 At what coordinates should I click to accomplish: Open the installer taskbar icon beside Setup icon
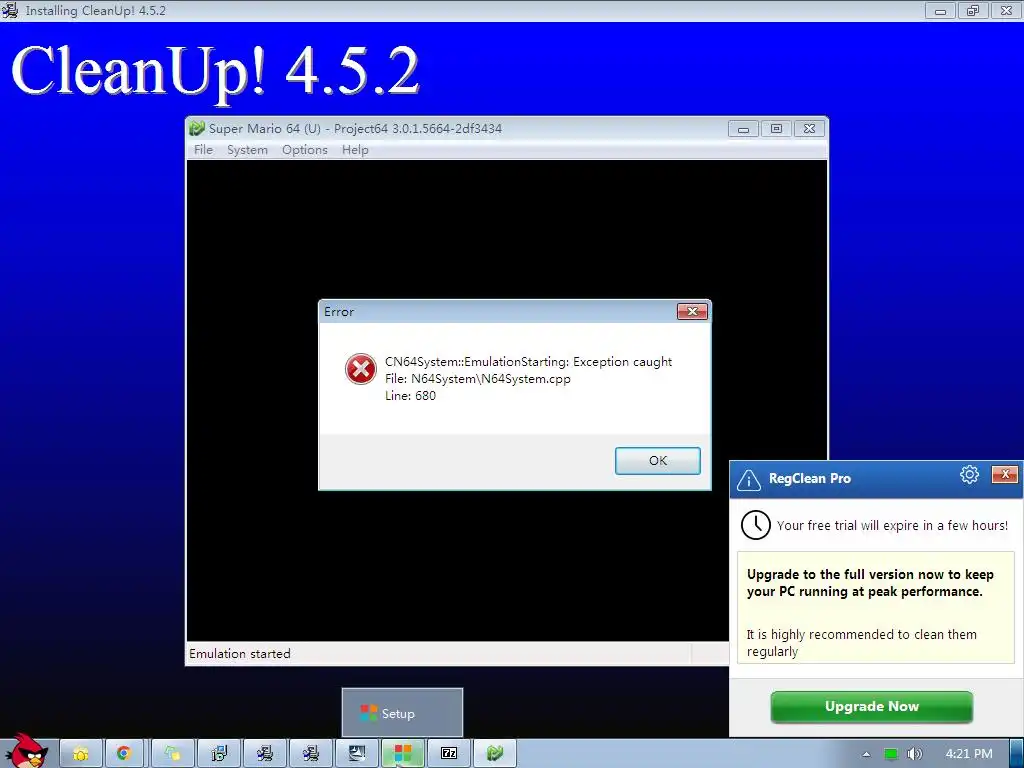357,754
